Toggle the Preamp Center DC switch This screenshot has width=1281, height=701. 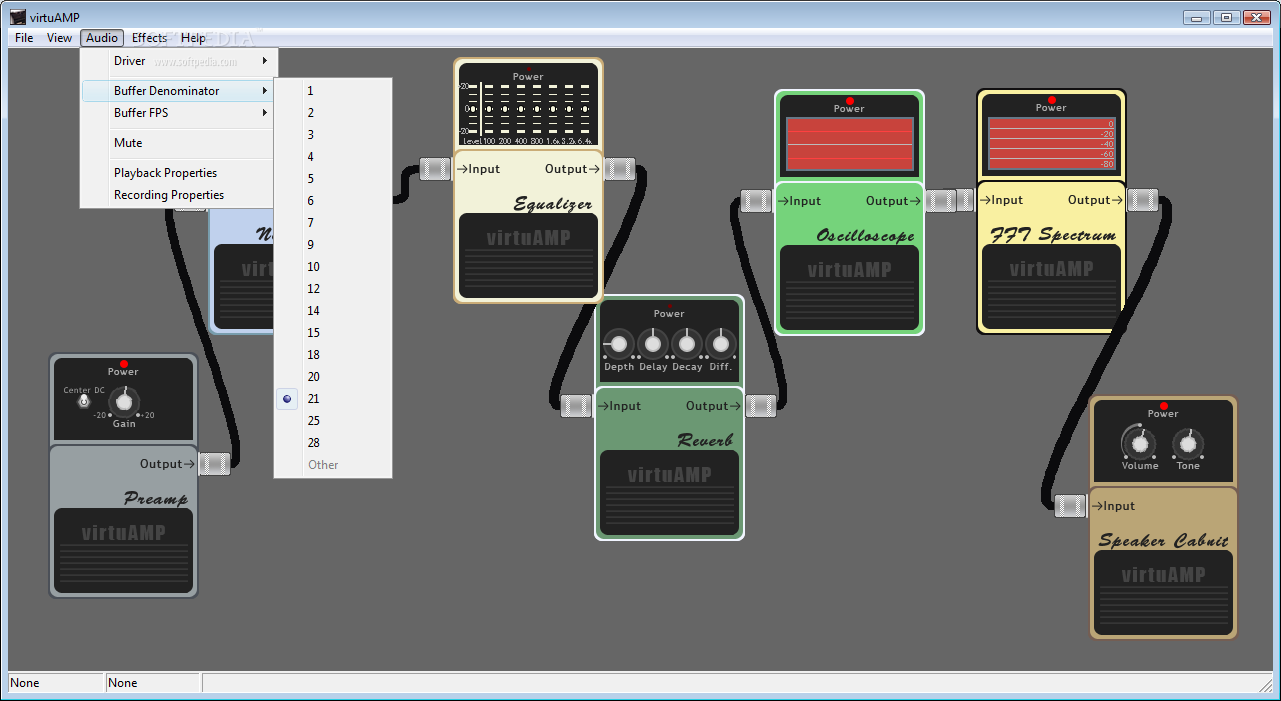(84, 400)
